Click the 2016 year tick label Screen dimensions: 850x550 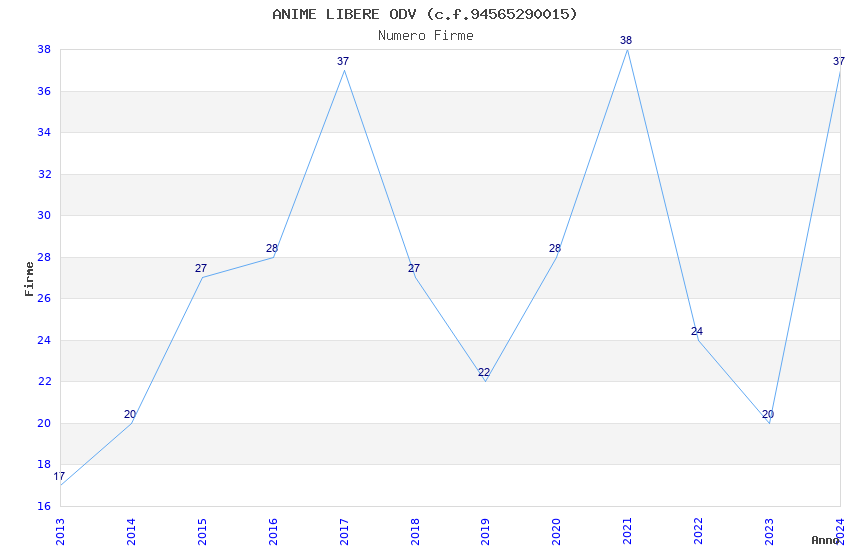(273, 532)
